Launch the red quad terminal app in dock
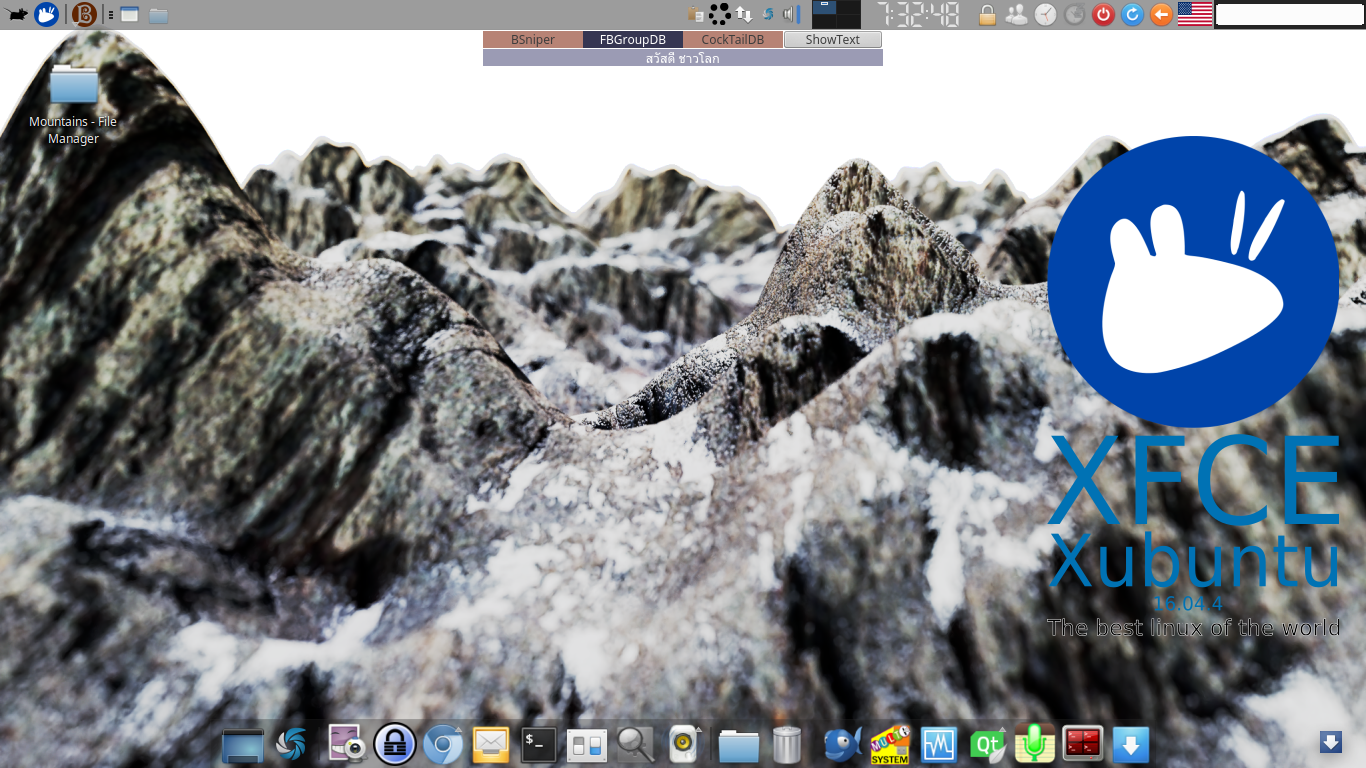Image resolution: width=1366 pixels, height=768 pixels. click(x=1082, y=745)
